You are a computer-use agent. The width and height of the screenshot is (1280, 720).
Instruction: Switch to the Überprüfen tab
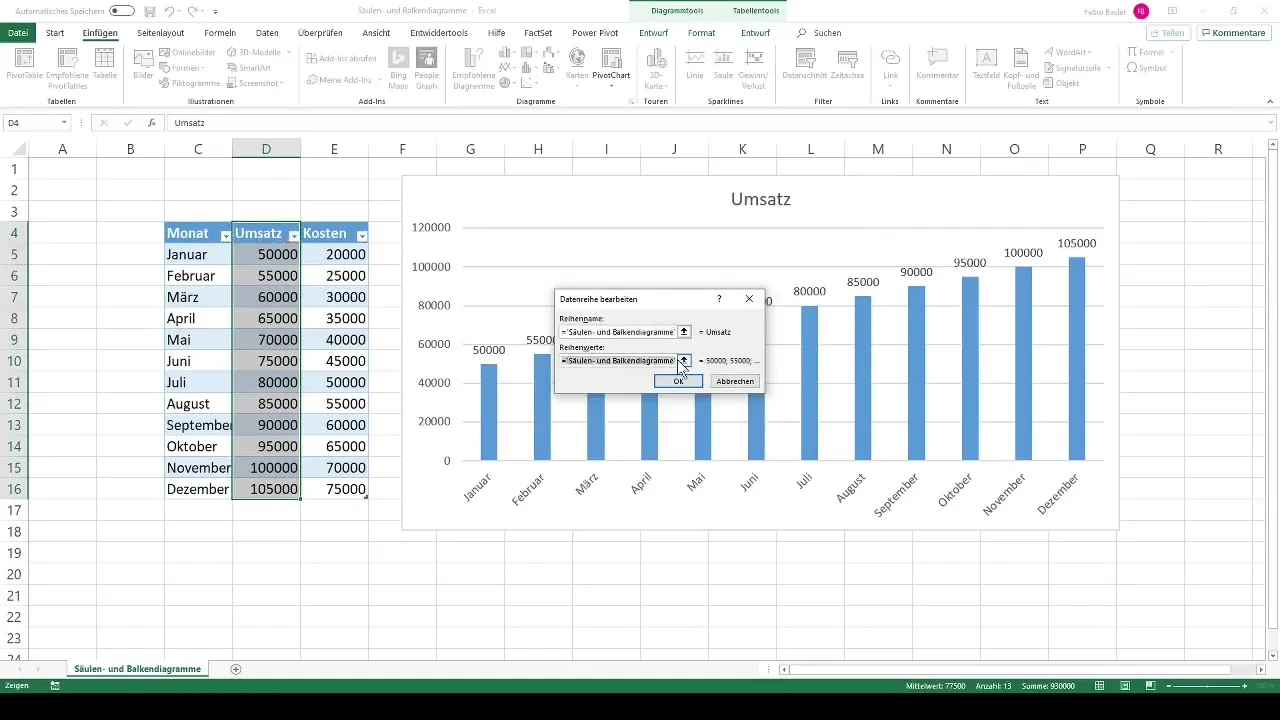320,33
